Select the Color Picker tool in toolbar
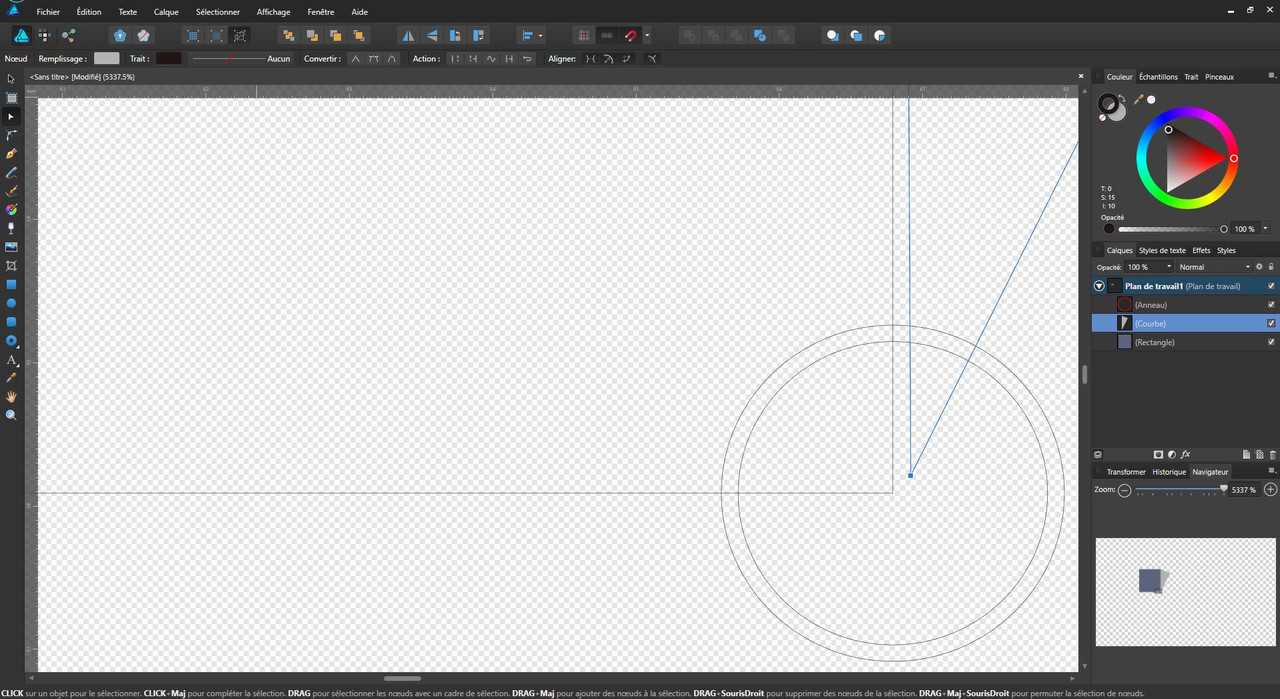Viewport: 1280px width, 699px height. point(11,378)
